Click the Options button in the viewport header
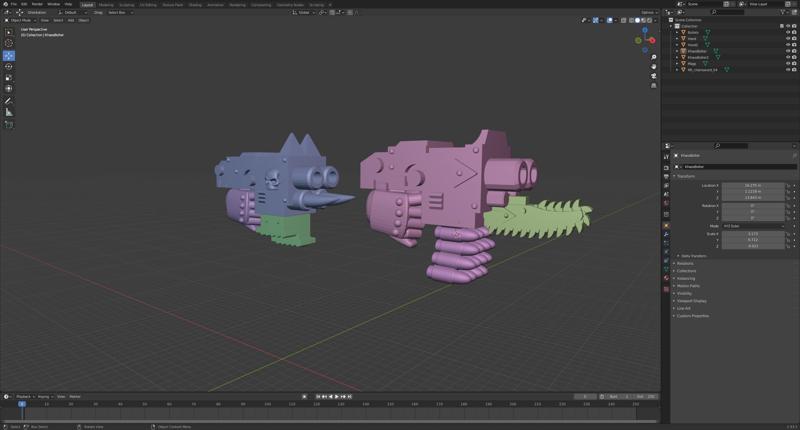 pos(648,12)
